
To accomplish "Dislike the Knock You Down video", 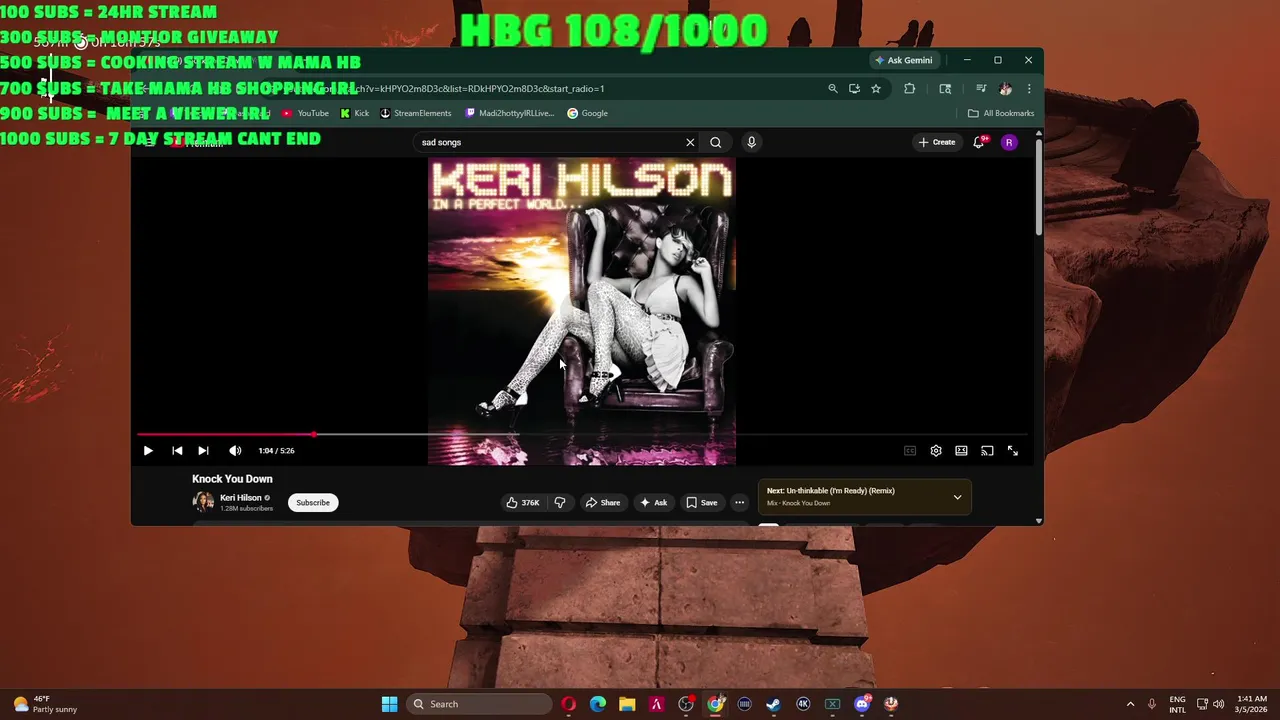I will point(560,503).
